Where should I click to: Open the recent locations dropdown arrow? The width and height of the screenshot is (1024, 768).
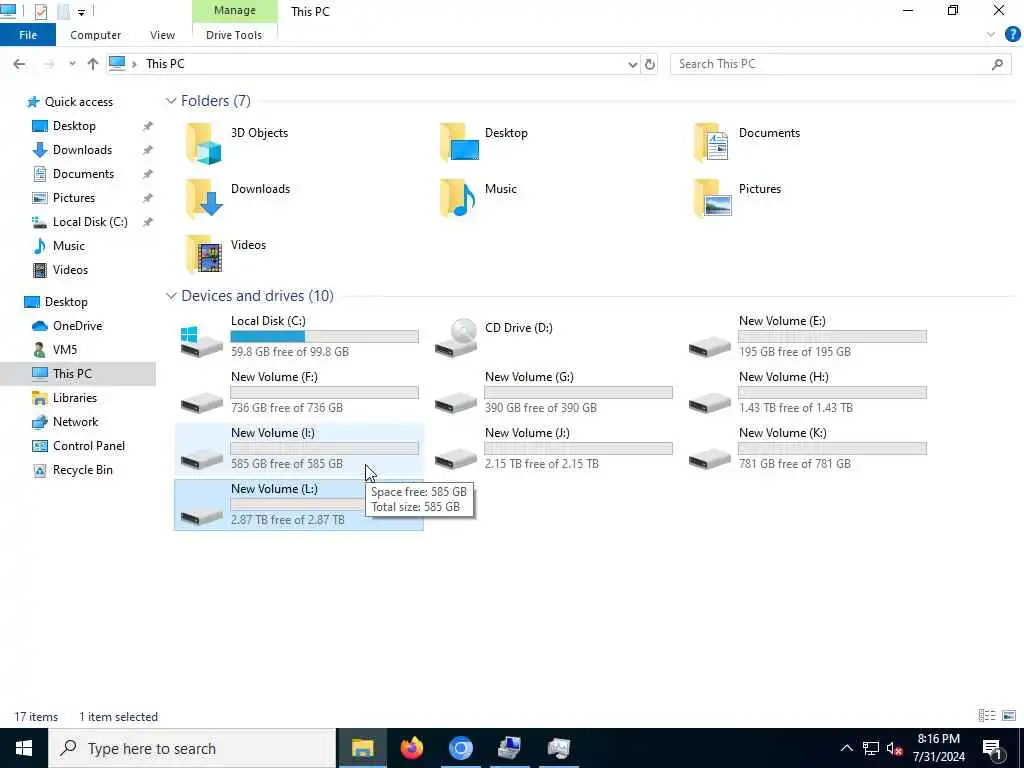(72, 64)
